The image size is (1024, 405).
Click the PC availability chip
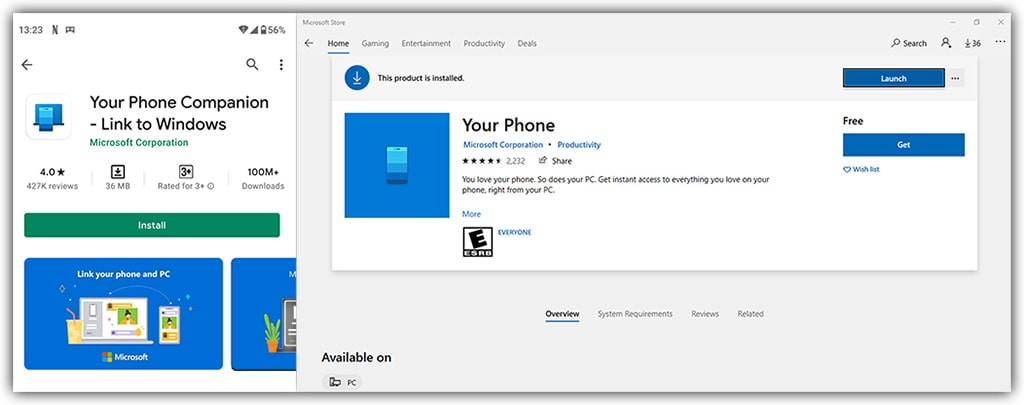[x=342, y=383]
